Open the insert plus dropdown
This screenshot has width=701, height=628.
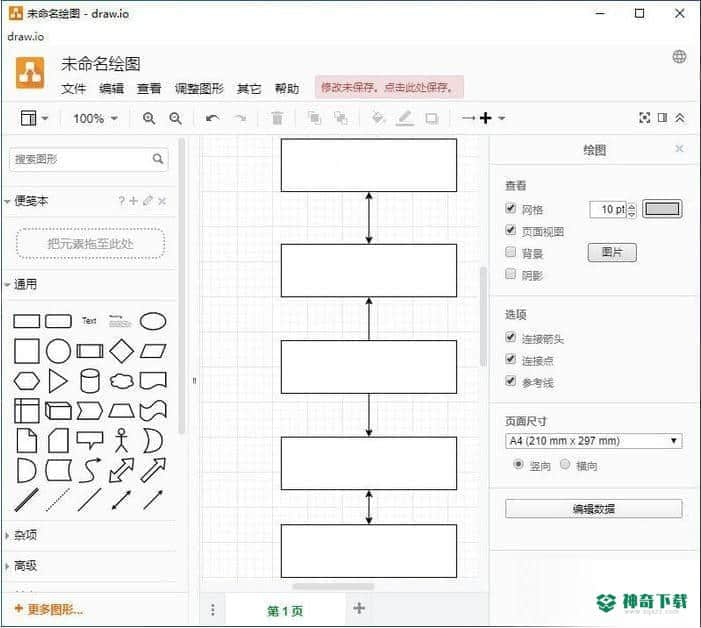492,118
